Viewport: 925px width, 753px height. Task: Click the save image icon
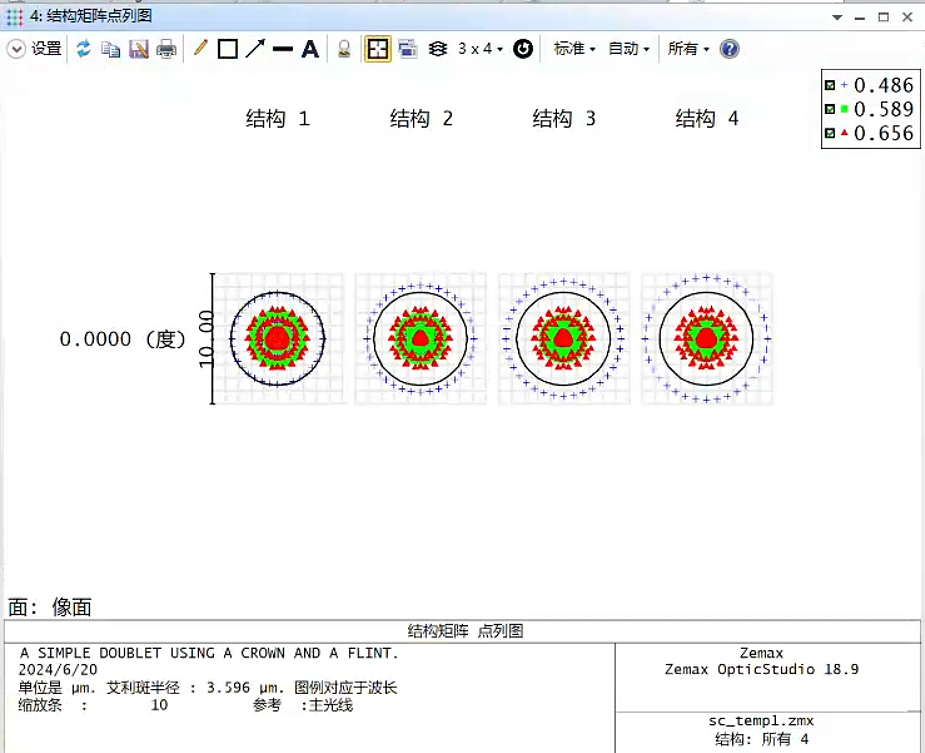tap(138, 49)
